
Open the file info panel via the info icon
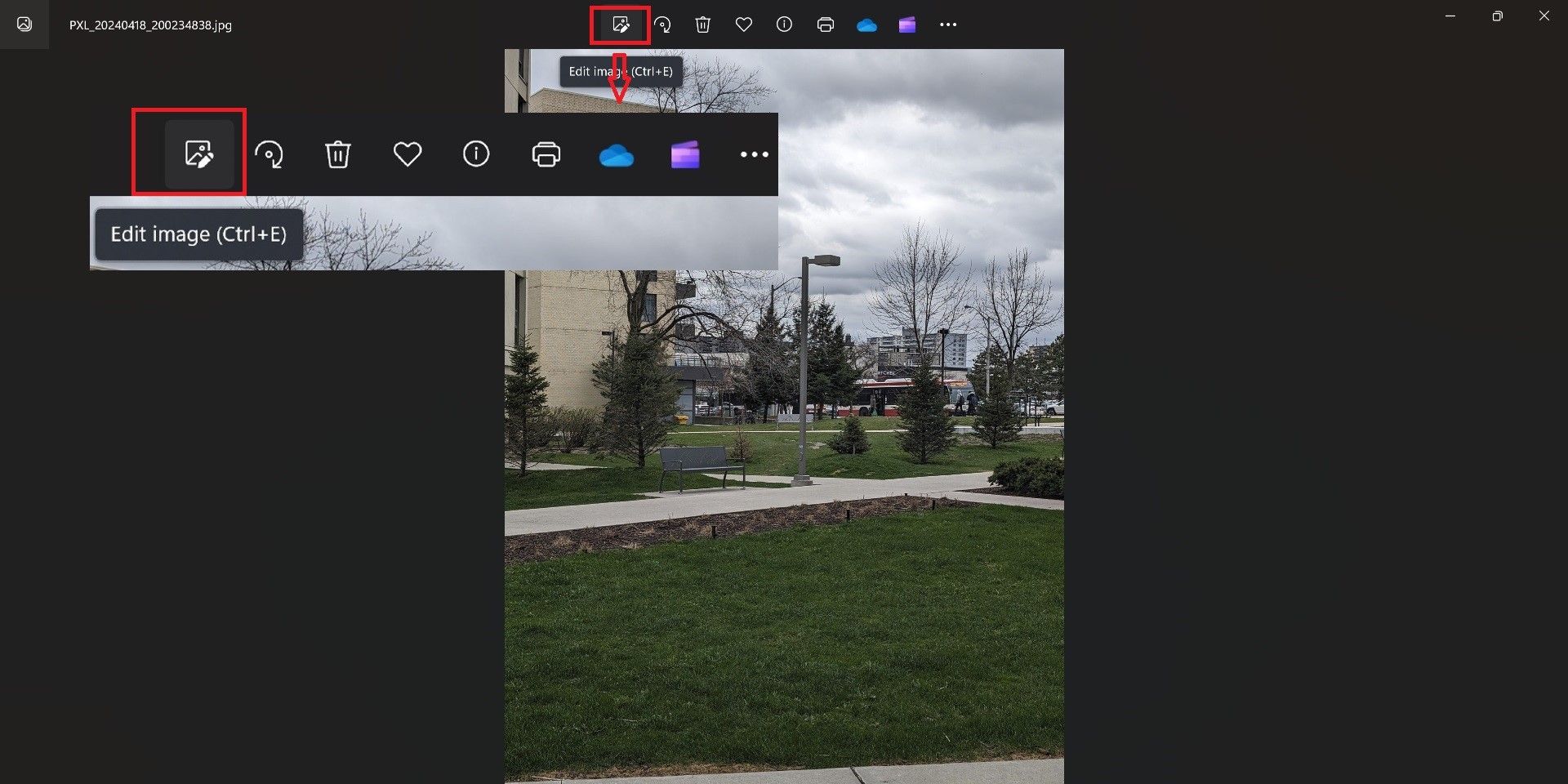click(x=784, y=24)
